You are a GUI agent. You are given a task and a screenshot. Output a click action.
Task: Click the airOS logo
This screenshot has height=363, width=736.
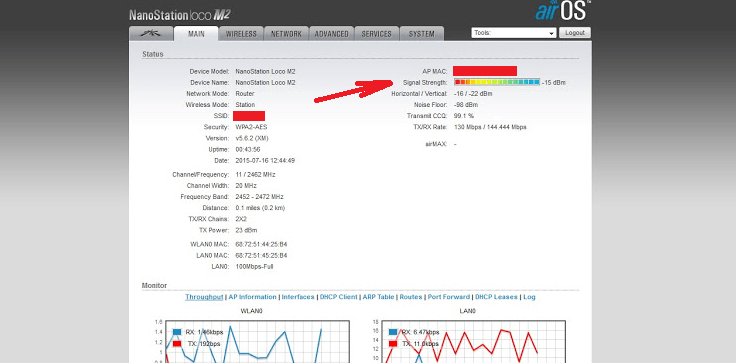563,10
